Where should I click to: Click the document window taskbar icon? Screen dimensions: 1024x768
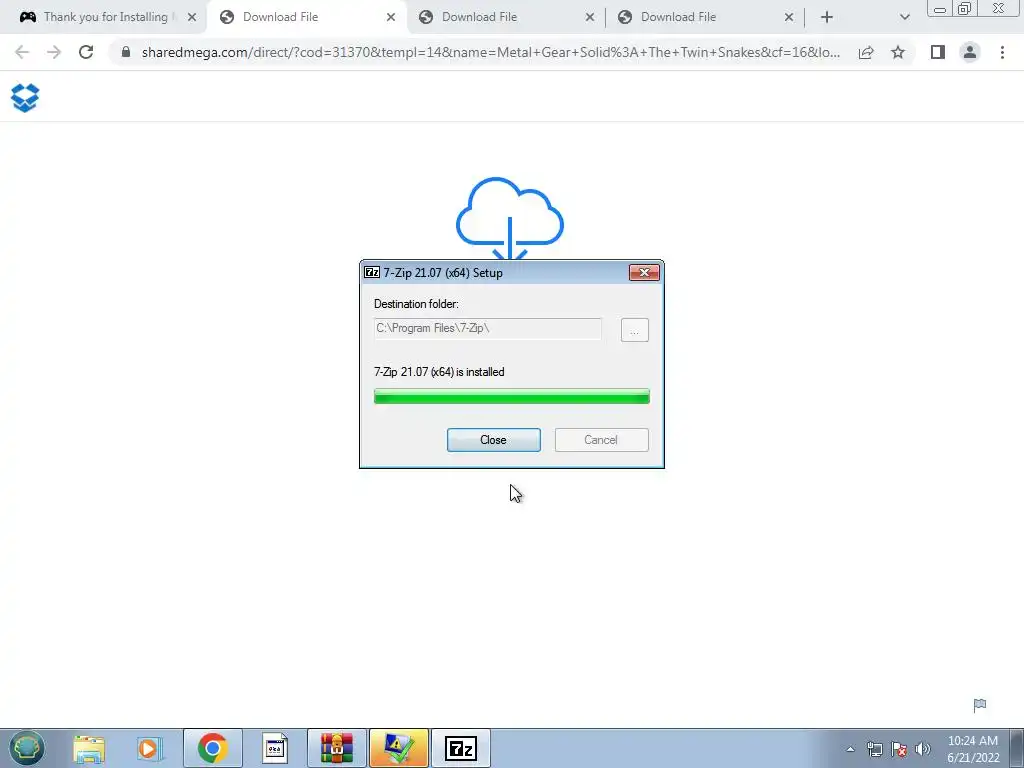point(275,748)
